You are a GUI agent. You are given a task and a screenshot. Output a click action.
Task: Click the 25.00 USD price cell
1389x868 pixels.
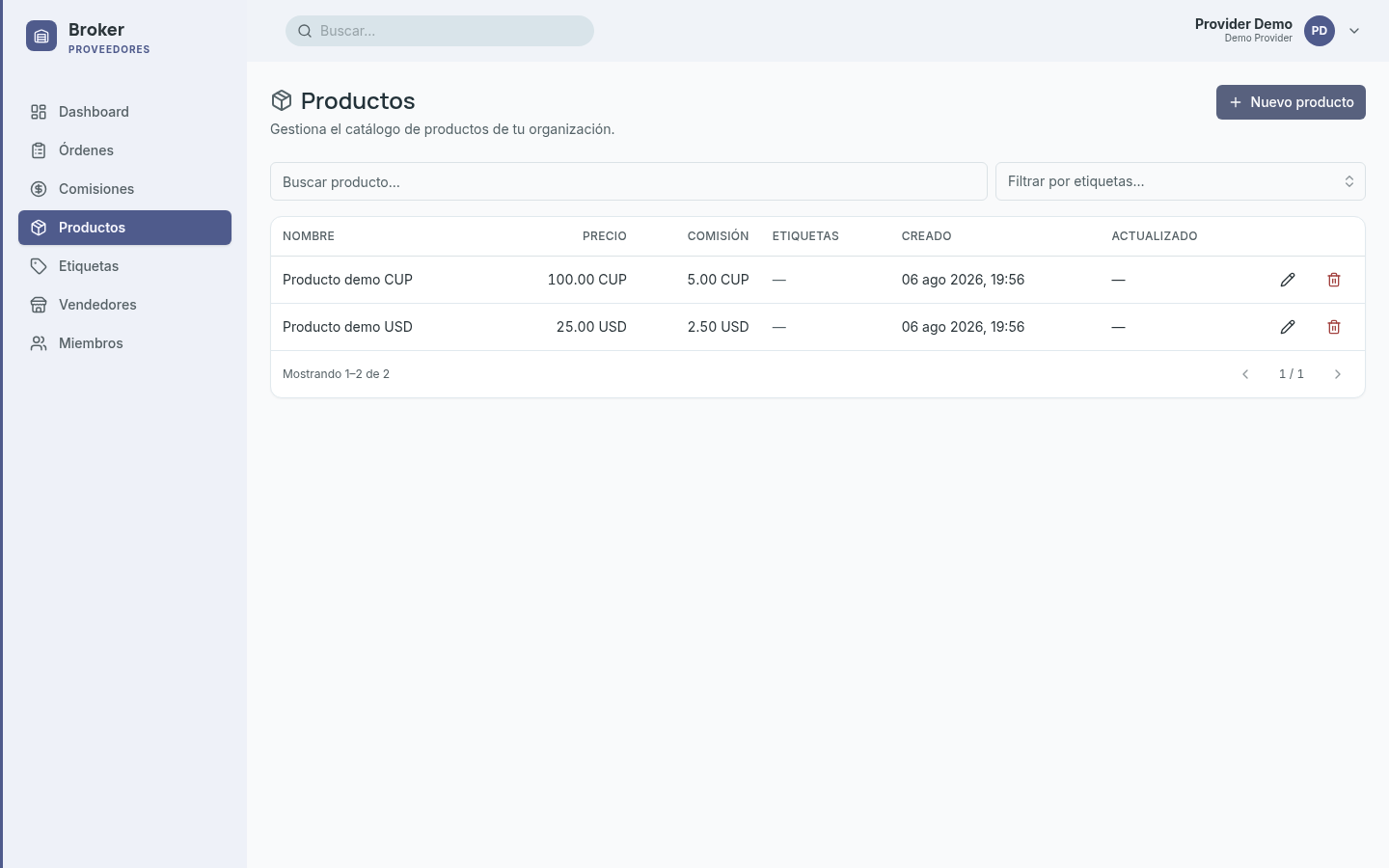(x=591, y=327)
